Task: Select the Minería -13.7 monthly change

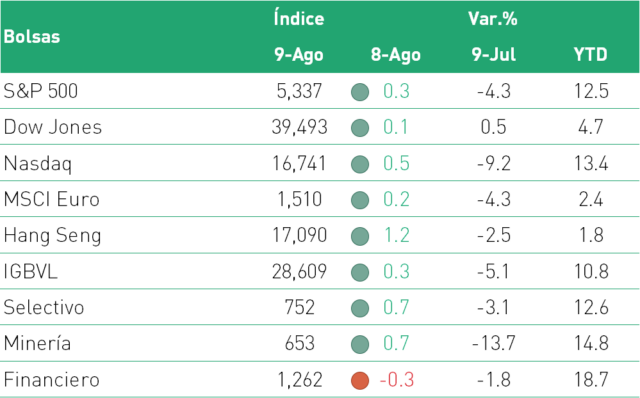Action: click(493, 343)
